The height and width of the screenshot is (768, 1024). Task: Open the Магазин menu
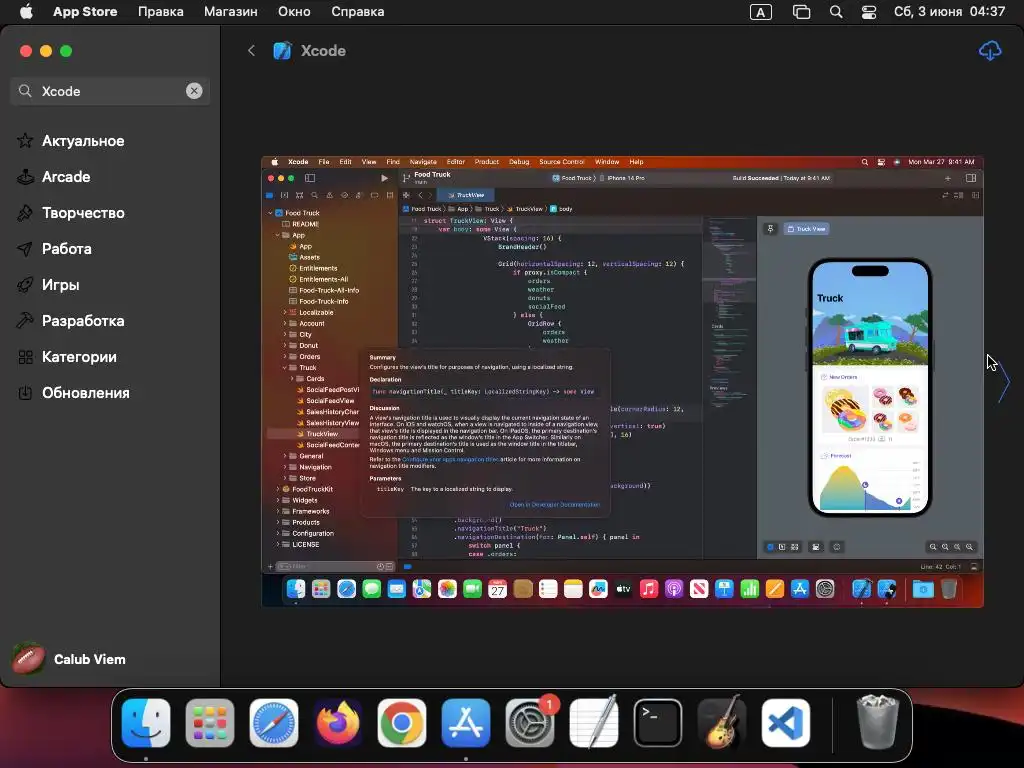[x=231, y=12]
